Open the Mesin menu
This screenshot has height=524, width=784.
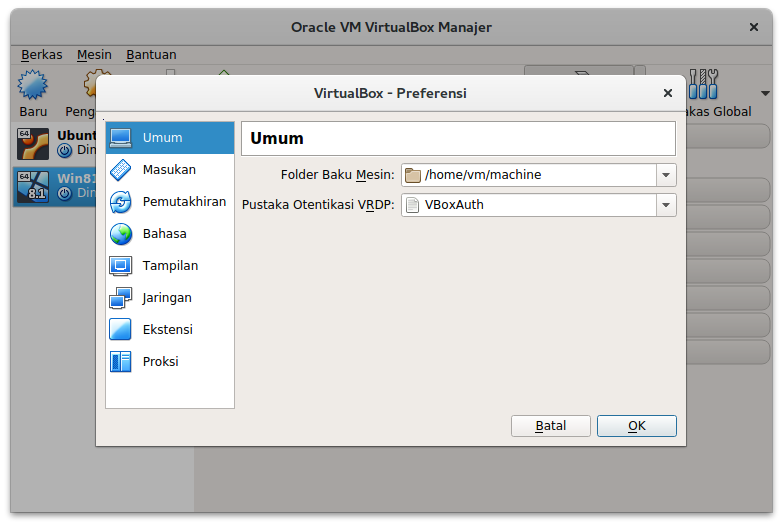(94, 54)
